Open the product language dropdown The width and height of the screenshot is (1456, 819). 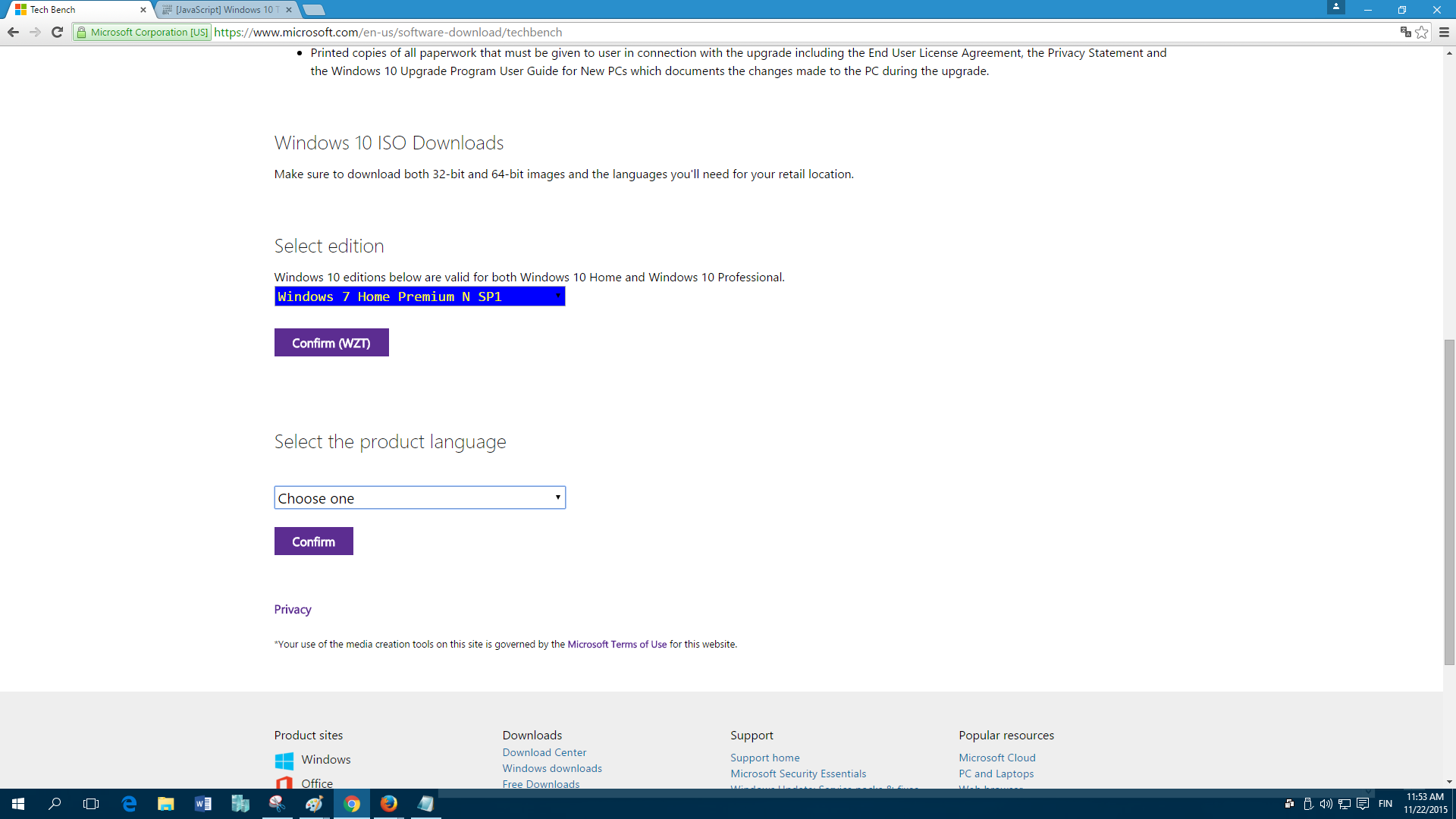click(419, 497)
